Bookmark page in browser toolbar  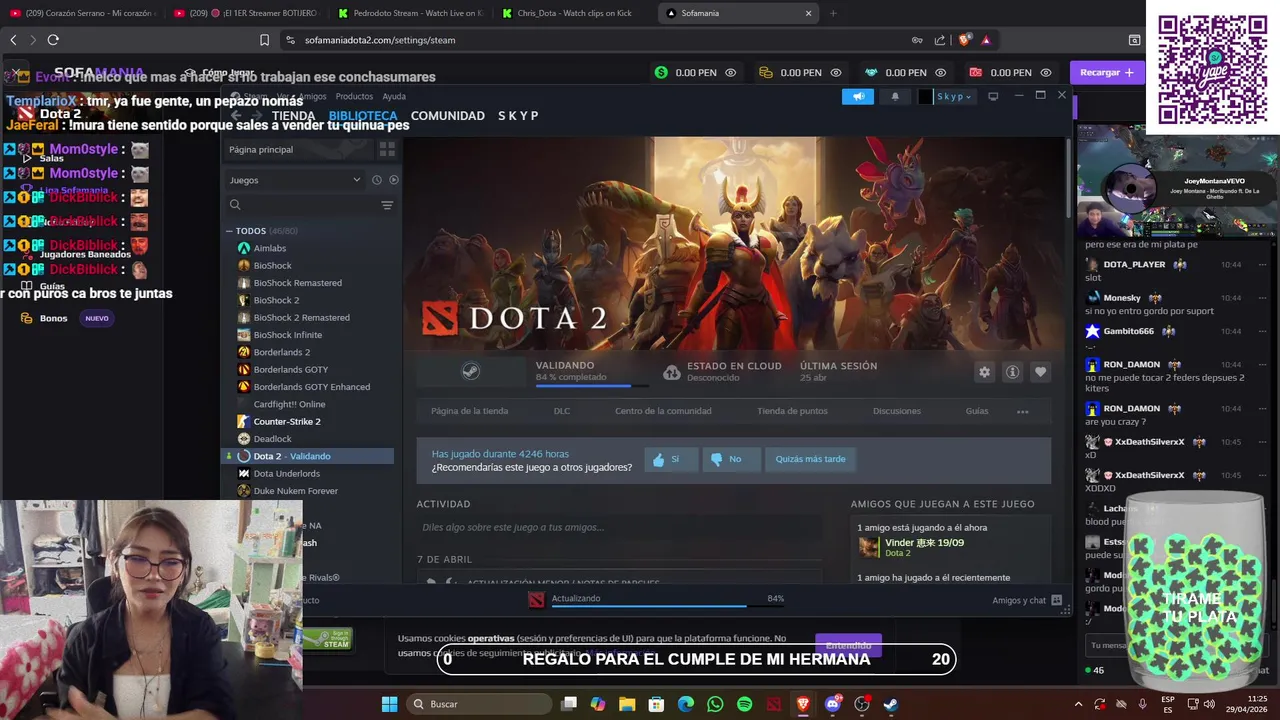point(264,40)
